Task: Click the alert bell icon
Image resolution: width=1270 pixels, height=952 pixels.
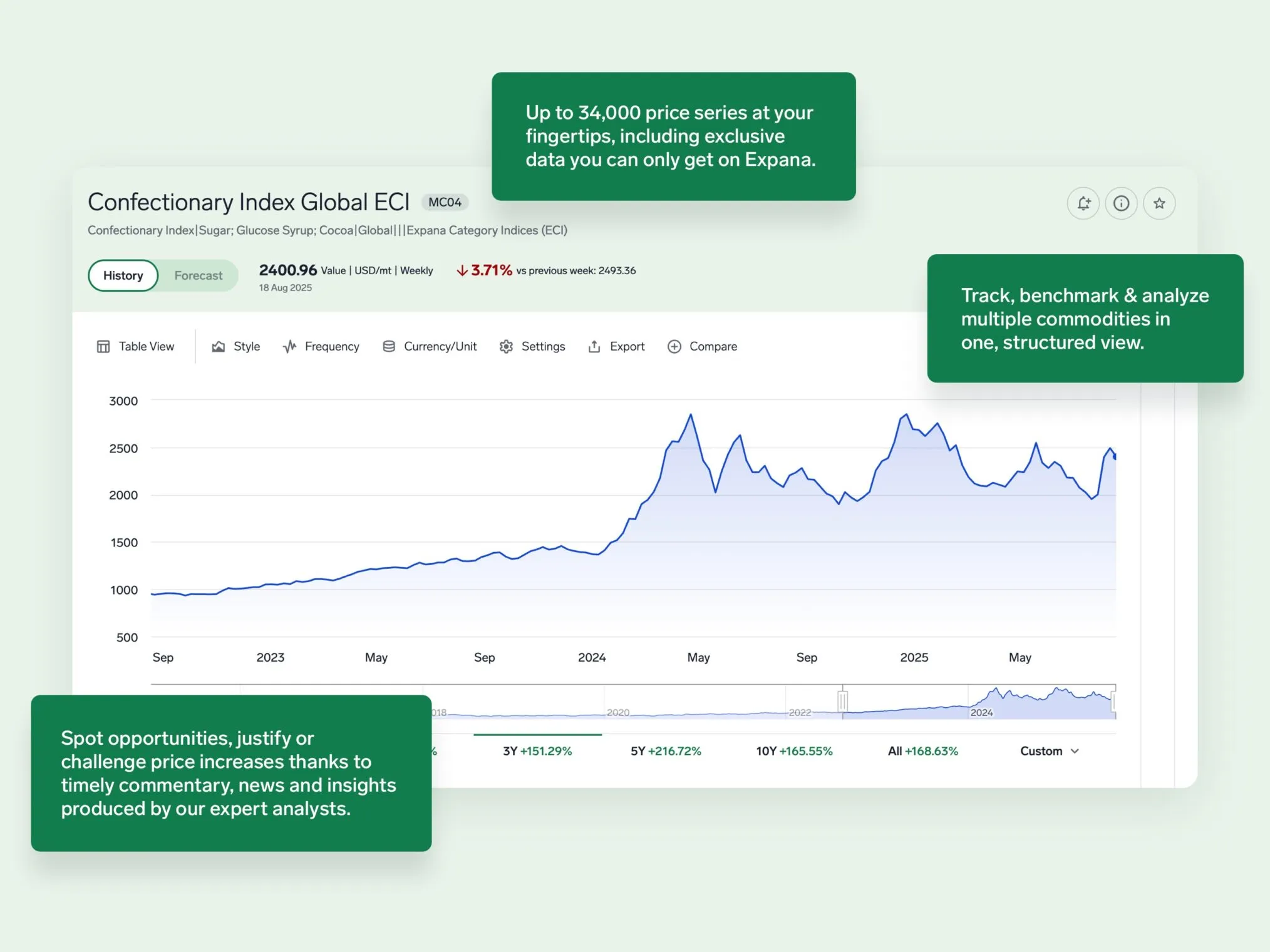Action: [1083, 203]
